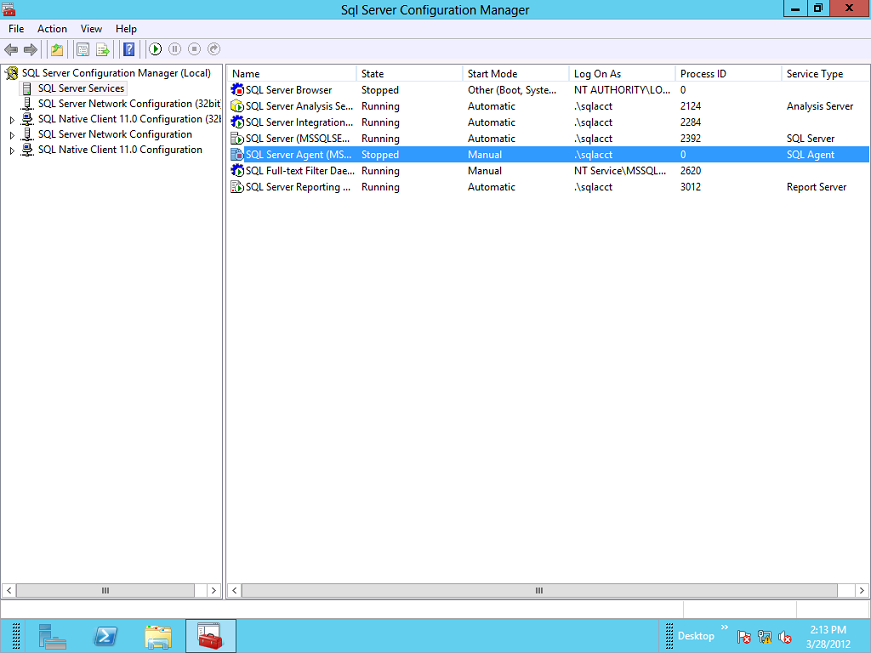Image resolution: width=871 pixels, height=653 pixels.
Task: Click the NT AUTHORITY\LO... log on cell
Action: pos(622,90)
